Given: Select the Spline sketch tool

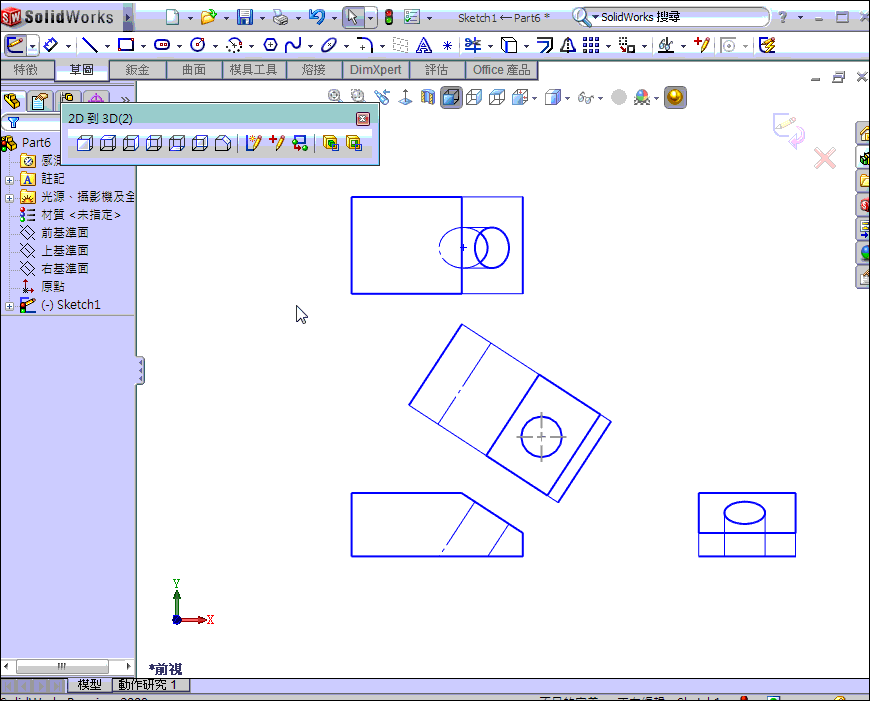Looking at the screenshot, I should pos(293,45).
